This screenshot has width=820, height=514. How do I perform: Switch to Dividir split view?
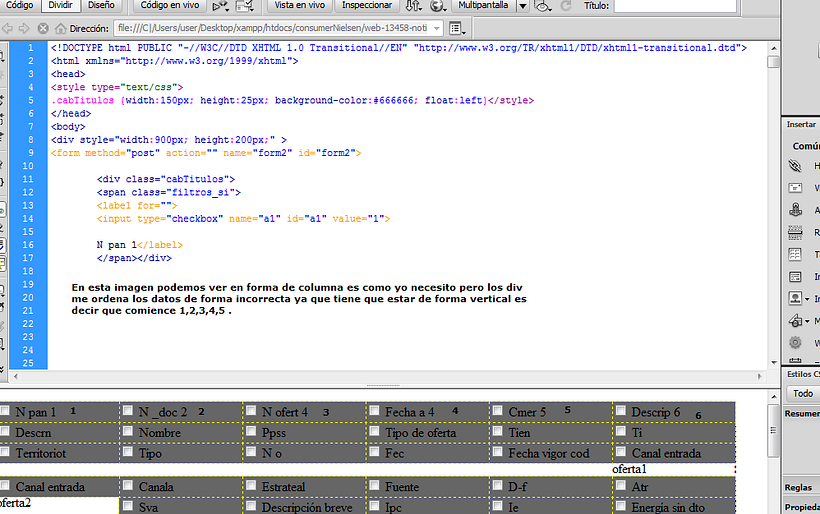point(60,5)
